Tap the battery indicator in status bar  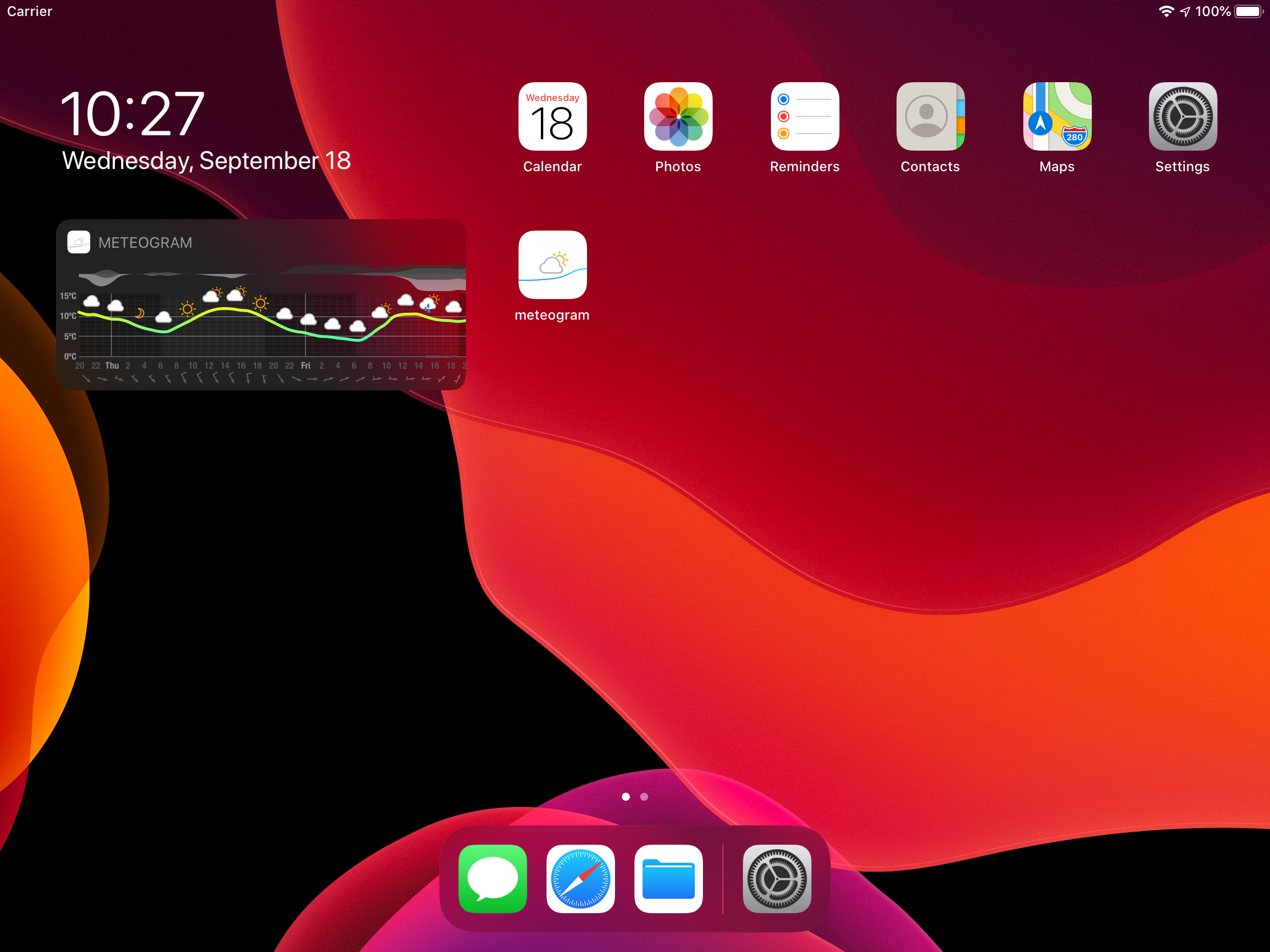click(1248, 11)
